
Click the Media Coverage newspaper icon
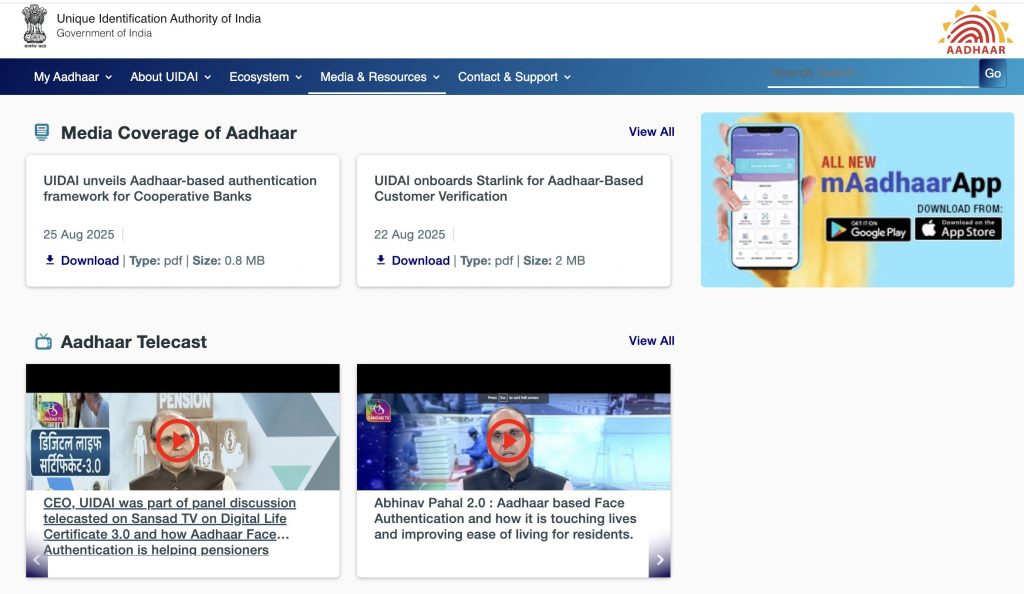click(42, 133)
